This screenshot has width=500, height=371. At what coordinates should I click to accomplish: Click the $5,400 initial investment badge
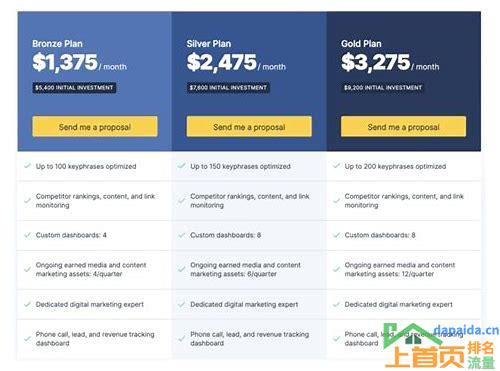coord(74,88)
